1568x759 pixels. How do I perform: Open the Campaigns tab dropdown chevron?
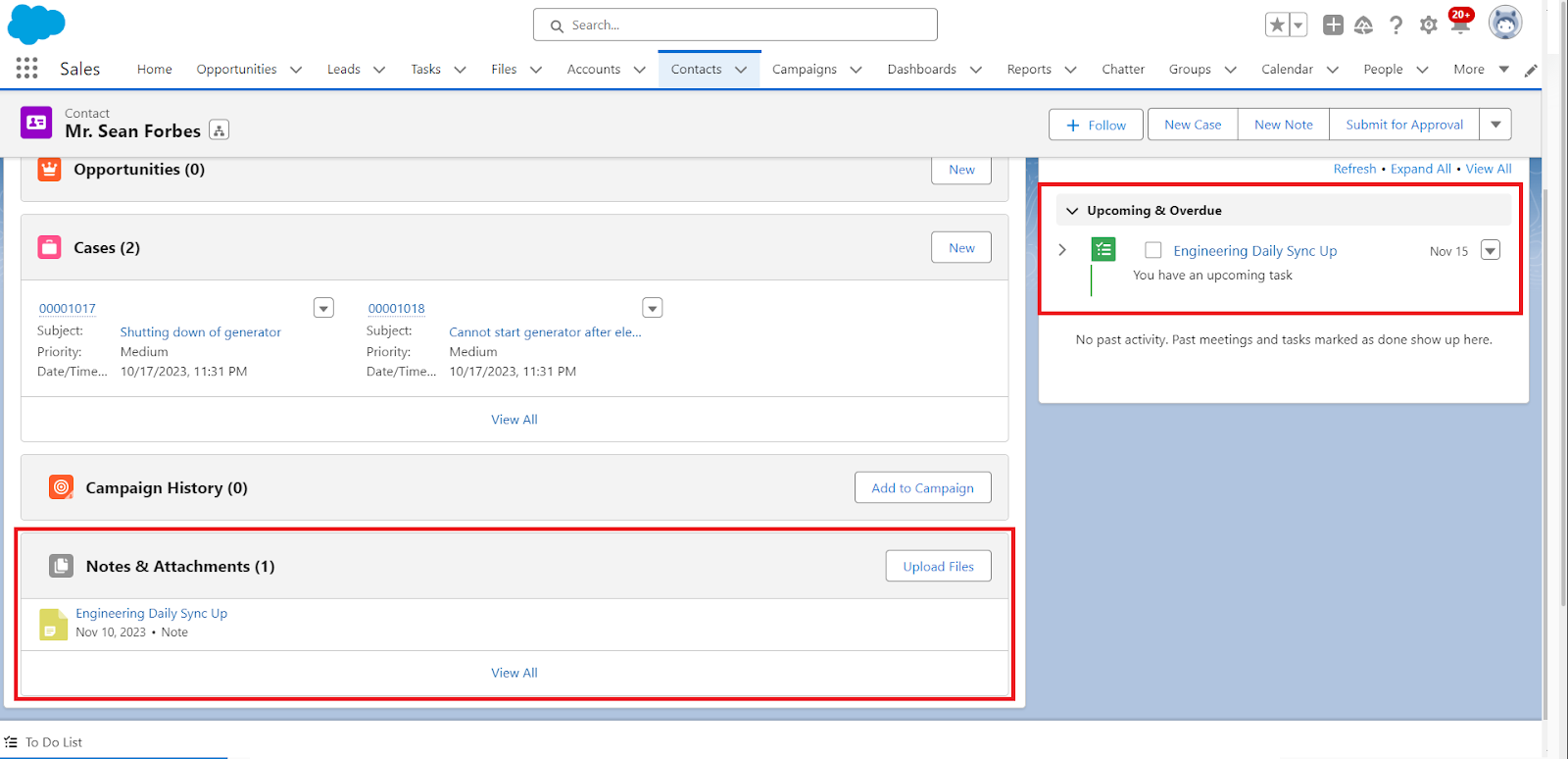pyautogui.click(x=856, y=70)
